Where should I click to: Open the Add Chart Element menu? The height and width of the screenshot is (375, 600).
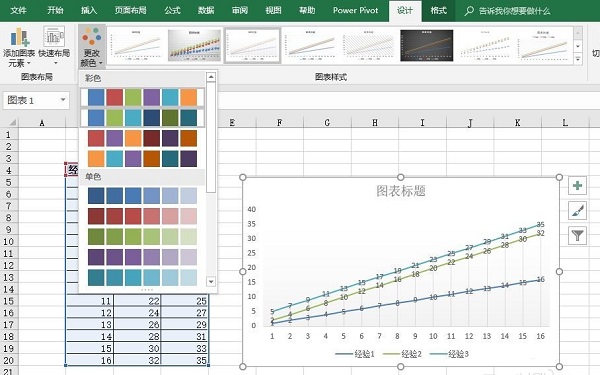pyautogui.click(x=19, y=47)
